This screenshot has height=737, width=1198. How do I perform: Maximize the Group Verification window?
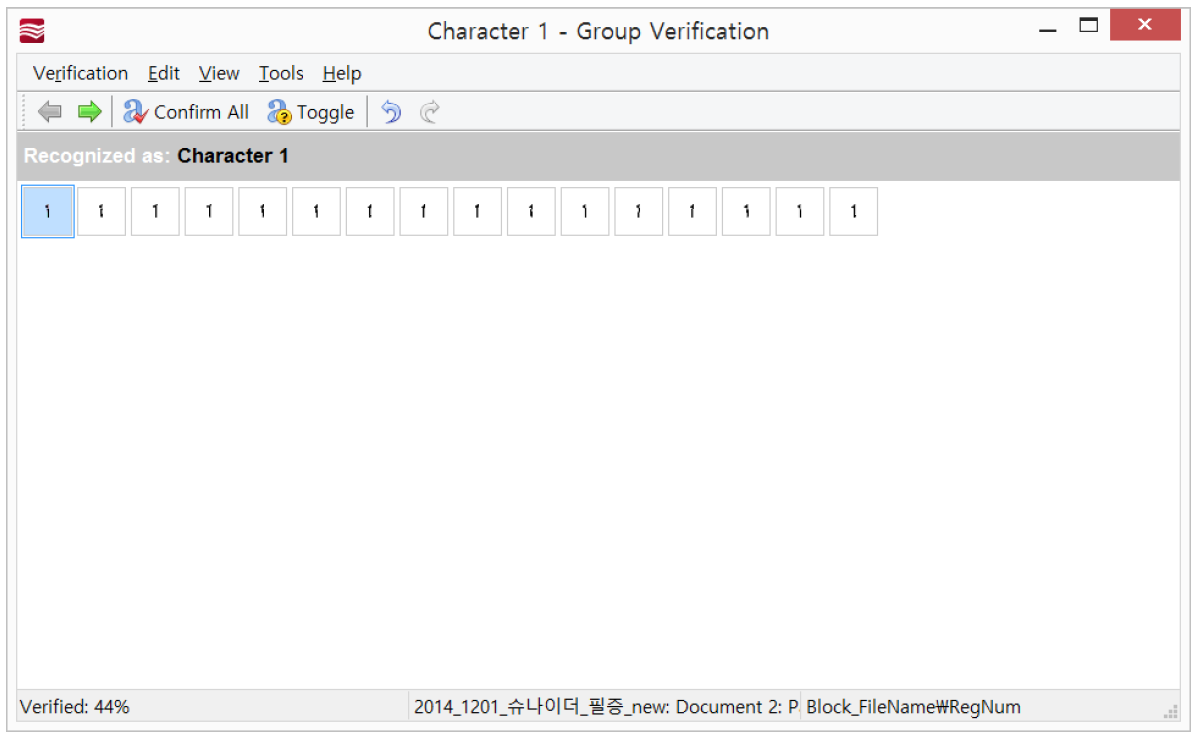(x=1088, y=25)
